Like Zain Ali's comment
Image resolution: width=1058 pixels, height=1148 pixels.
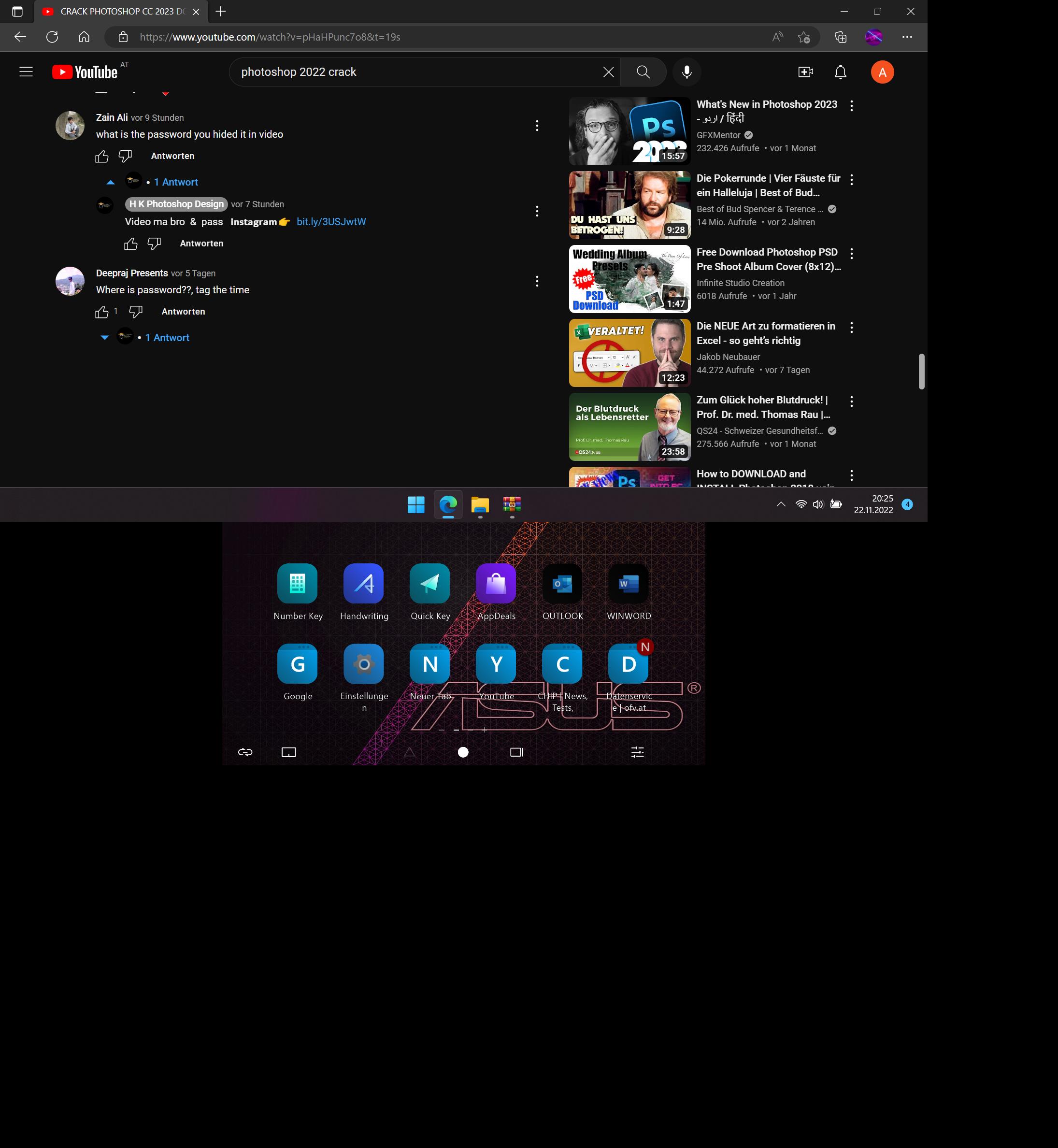pos(102,157)
